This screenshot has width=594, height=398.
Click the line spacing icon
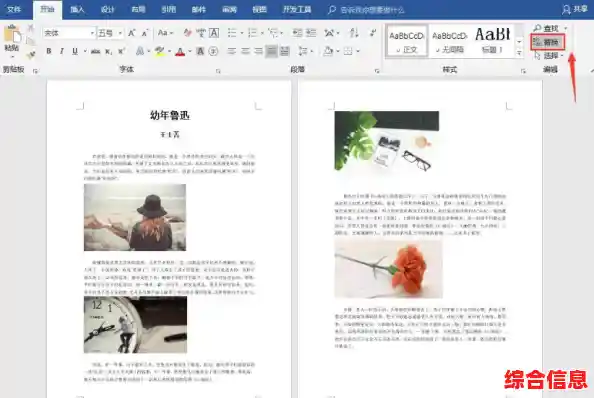[x=303, y=51]
